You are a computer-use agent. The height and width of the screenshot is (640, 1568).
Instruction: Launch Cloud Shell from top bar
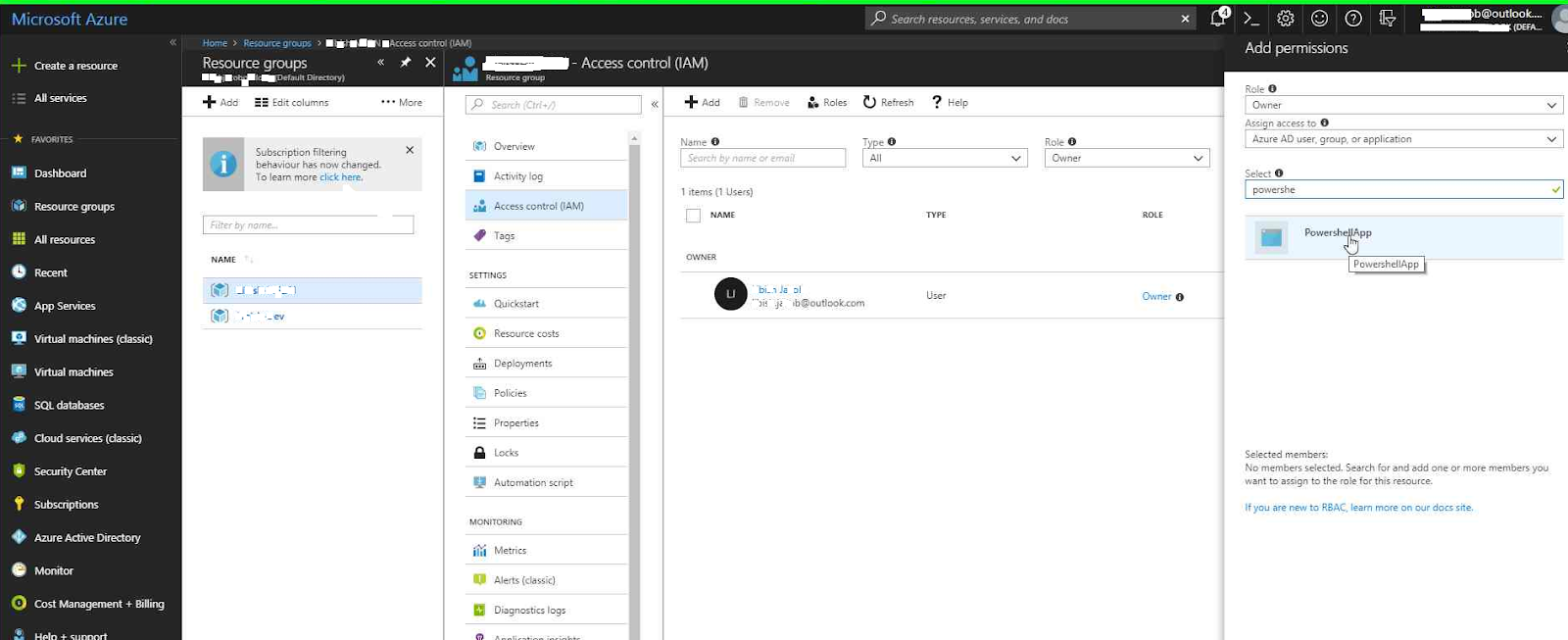tap(1251, 19)
